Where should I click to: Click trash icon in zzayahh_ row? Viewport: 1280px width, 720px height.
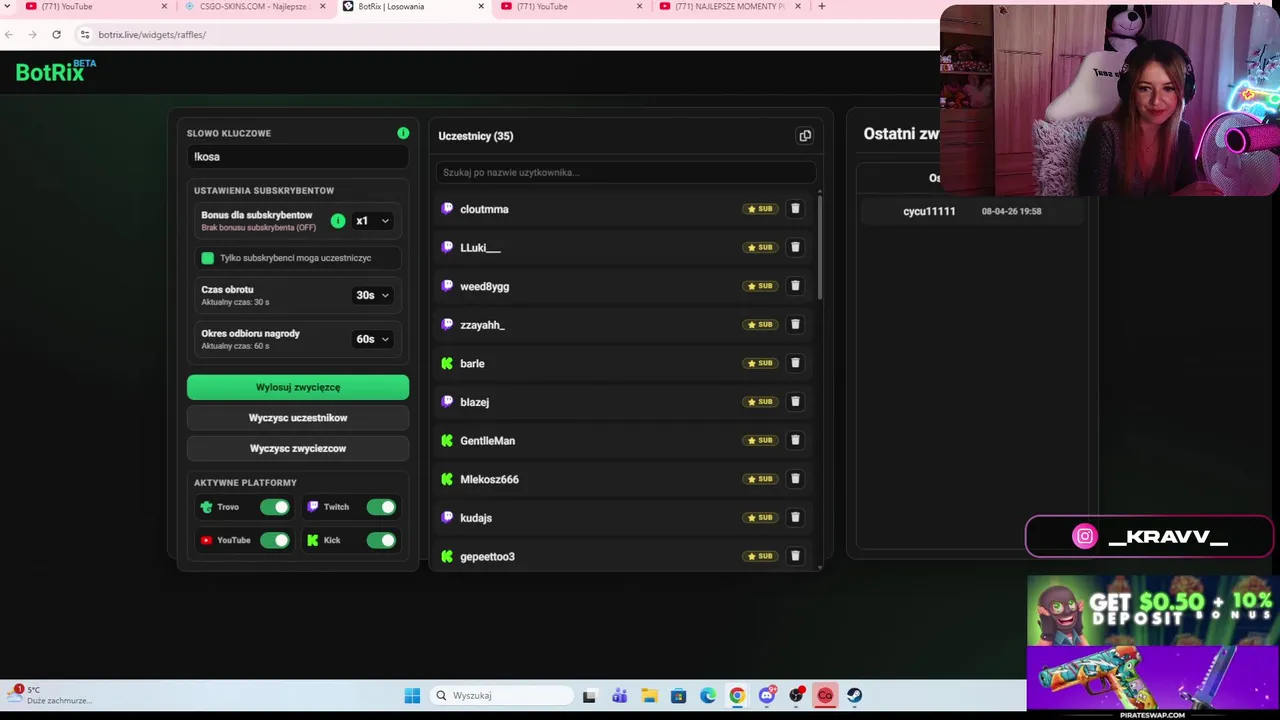795,324
